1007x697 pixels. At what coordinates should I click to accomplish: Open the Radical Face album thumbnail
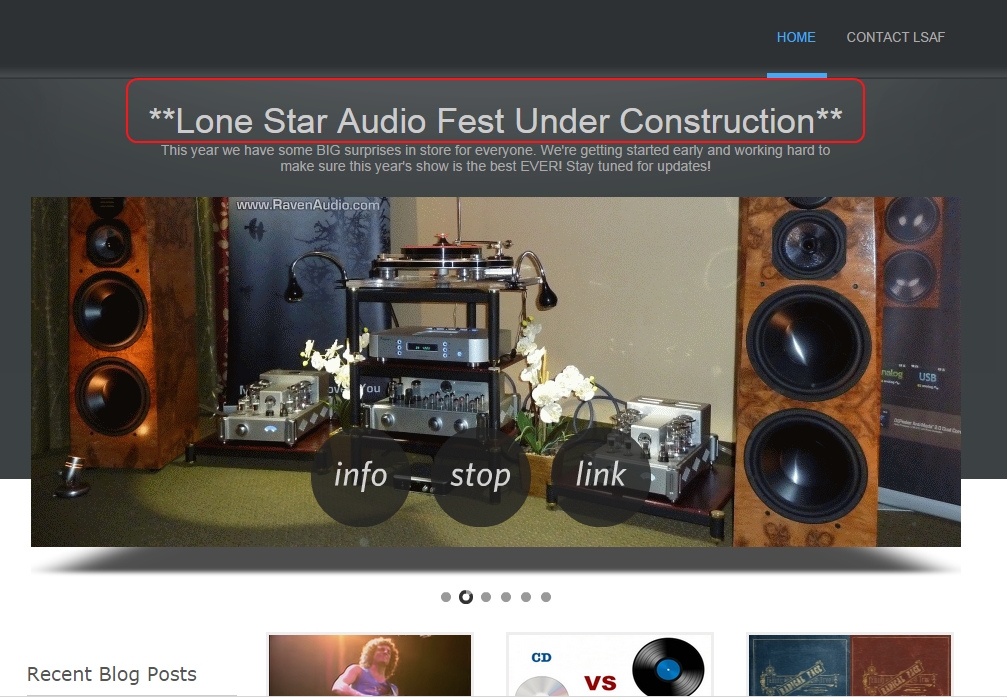(850, 665)
